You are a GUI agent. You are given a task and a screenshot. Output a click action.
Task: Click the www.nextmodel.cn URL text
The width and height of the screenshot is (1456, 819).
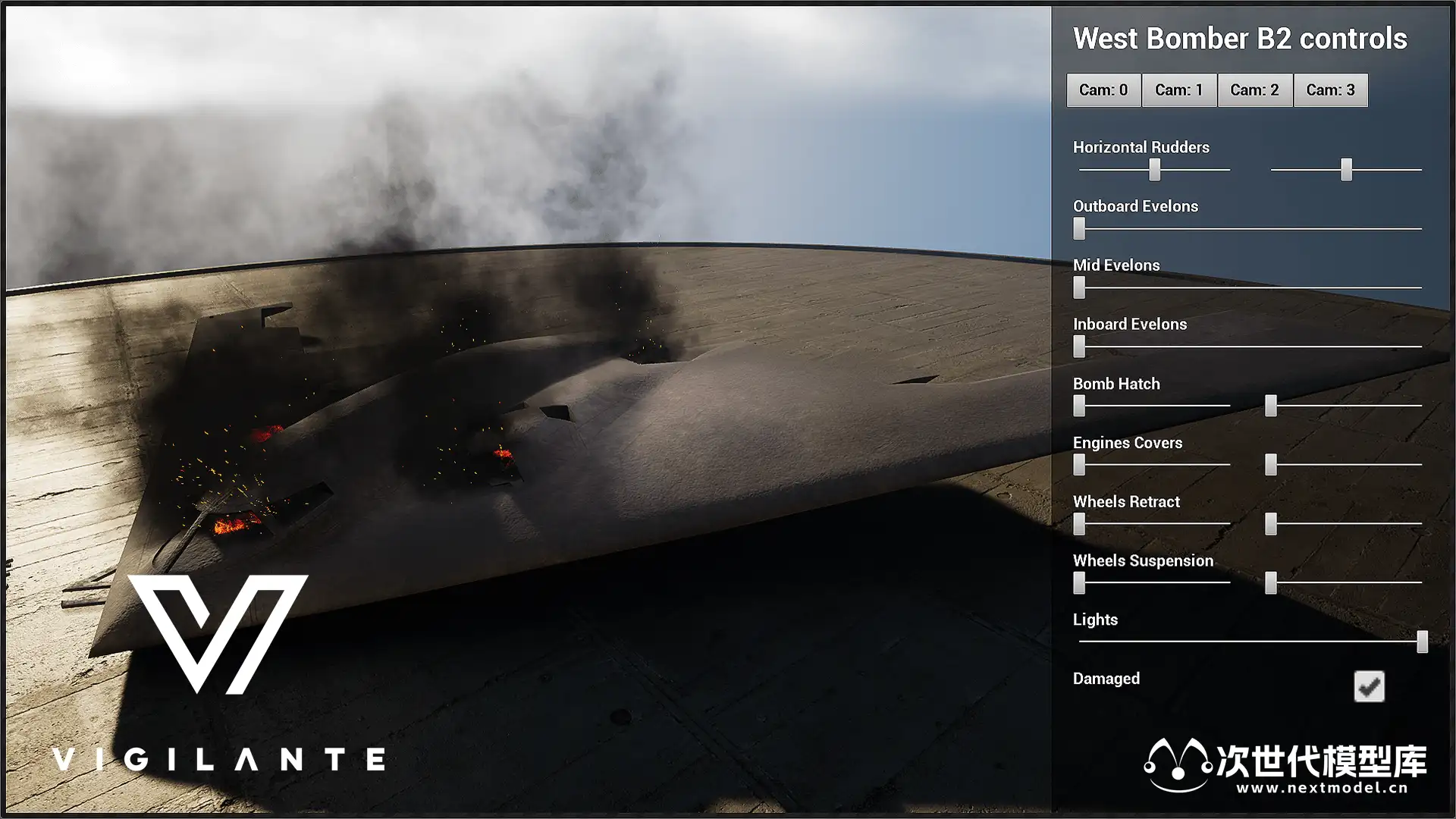tap(1322, 788)
